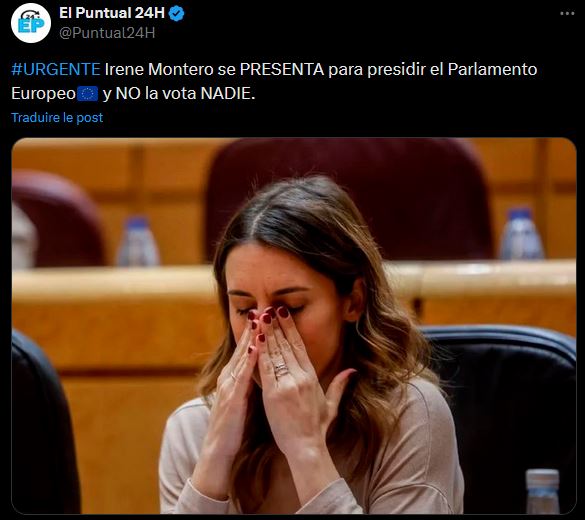Open the El Puntual 24H profile avatar
Image resolution: width=585 pixels, height=520 pixels.
point(31,23)
